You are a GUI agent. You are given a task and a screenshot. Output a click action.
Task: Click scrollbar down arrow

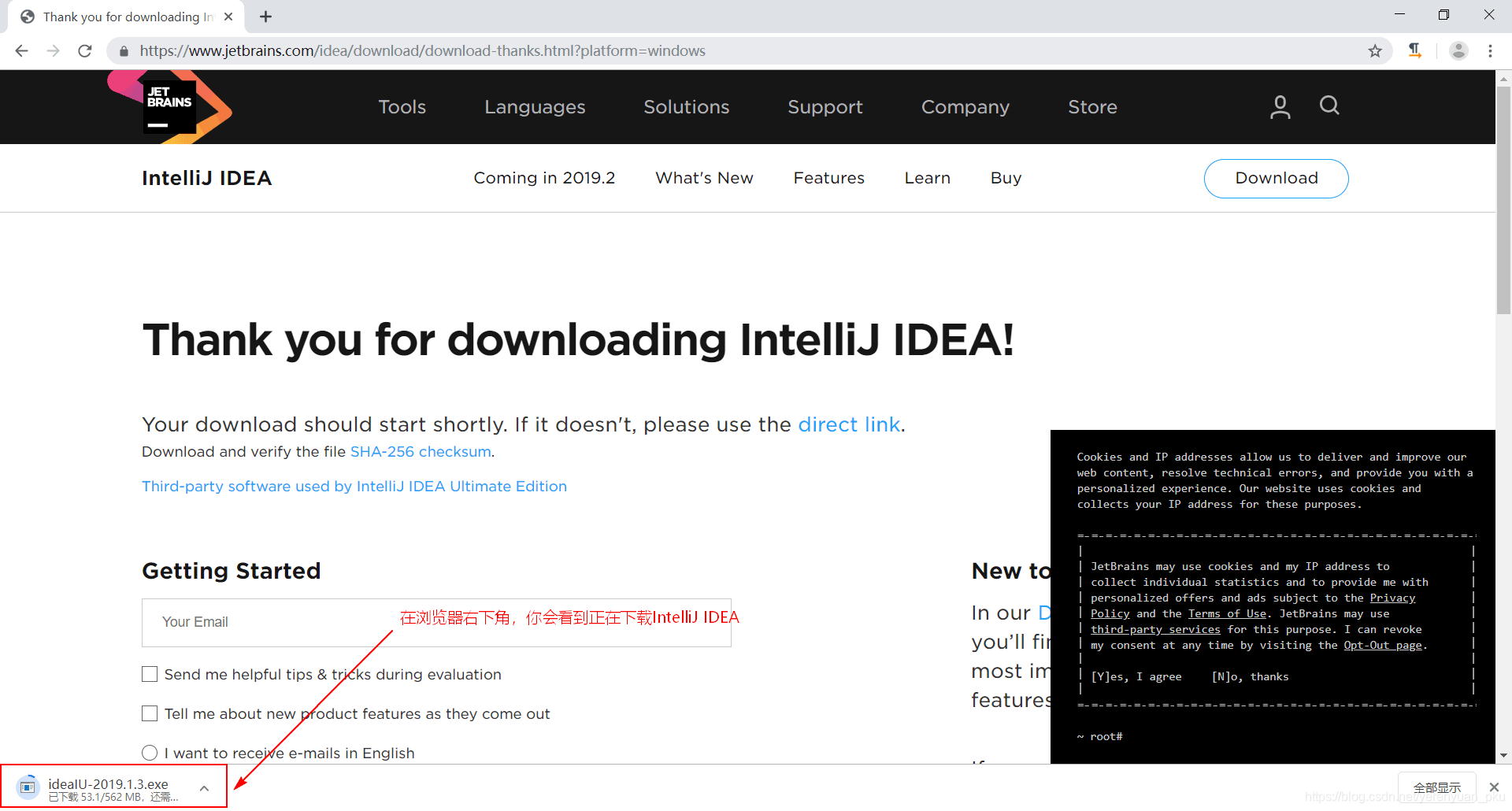click(x=1503, y=756)
